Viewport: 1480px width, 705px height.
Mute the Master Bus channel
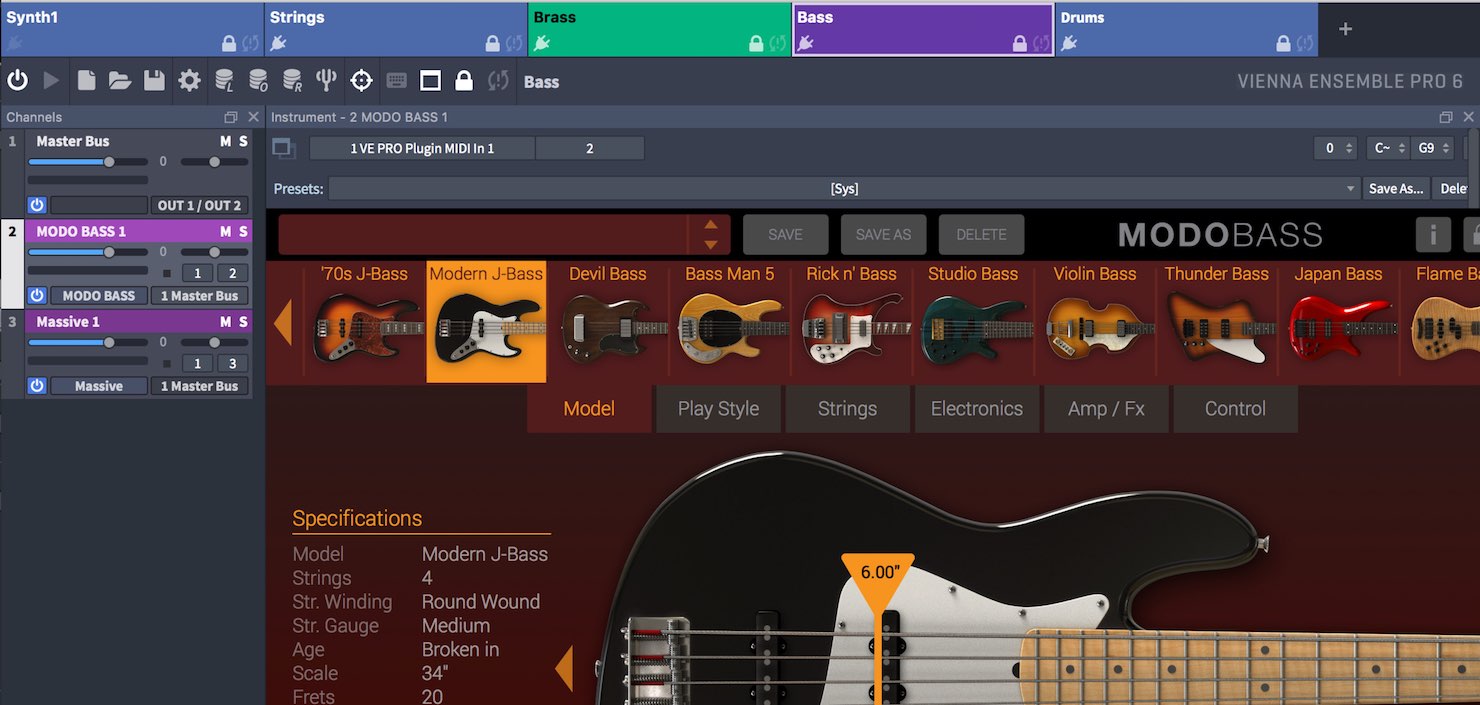click(x=225, y=141)
